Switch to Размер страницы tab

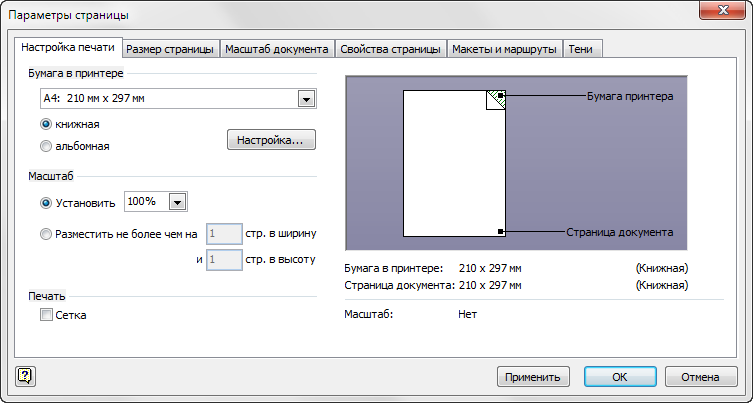tap(171, 48)
